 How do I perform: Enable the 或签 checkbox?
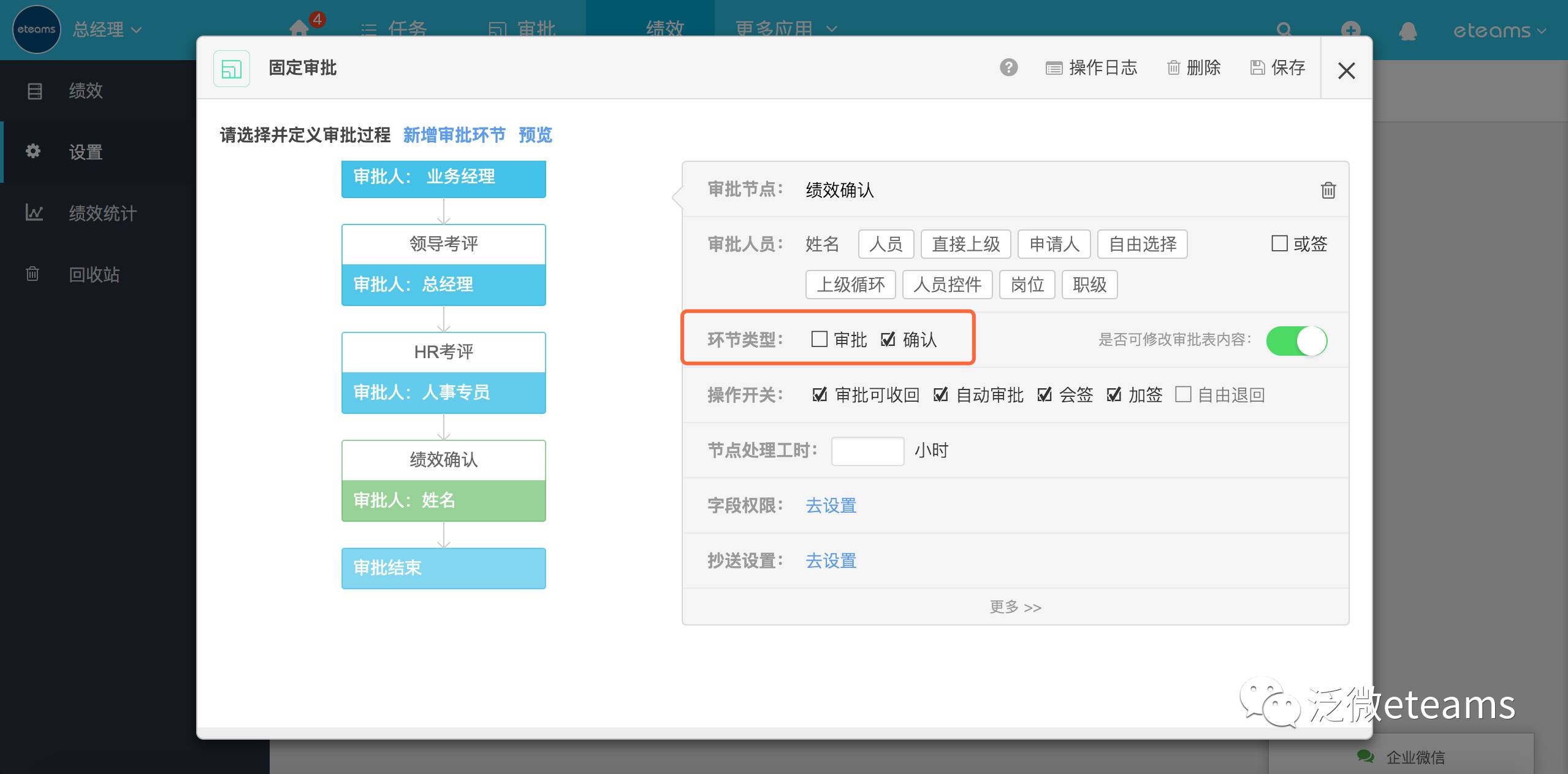tap(1279, 243)
